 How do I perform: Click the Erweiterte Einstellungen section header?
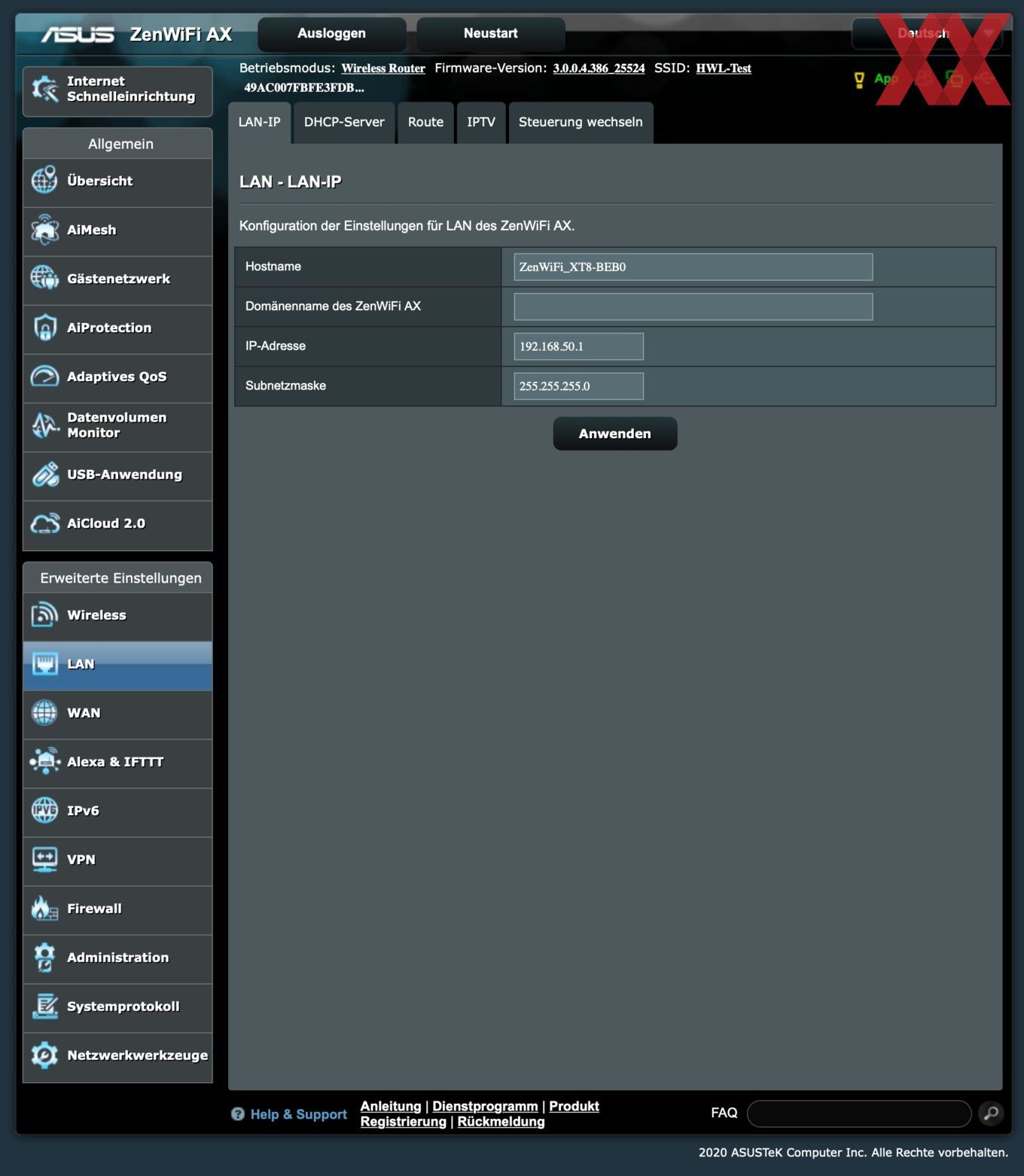tap(117, 578)
